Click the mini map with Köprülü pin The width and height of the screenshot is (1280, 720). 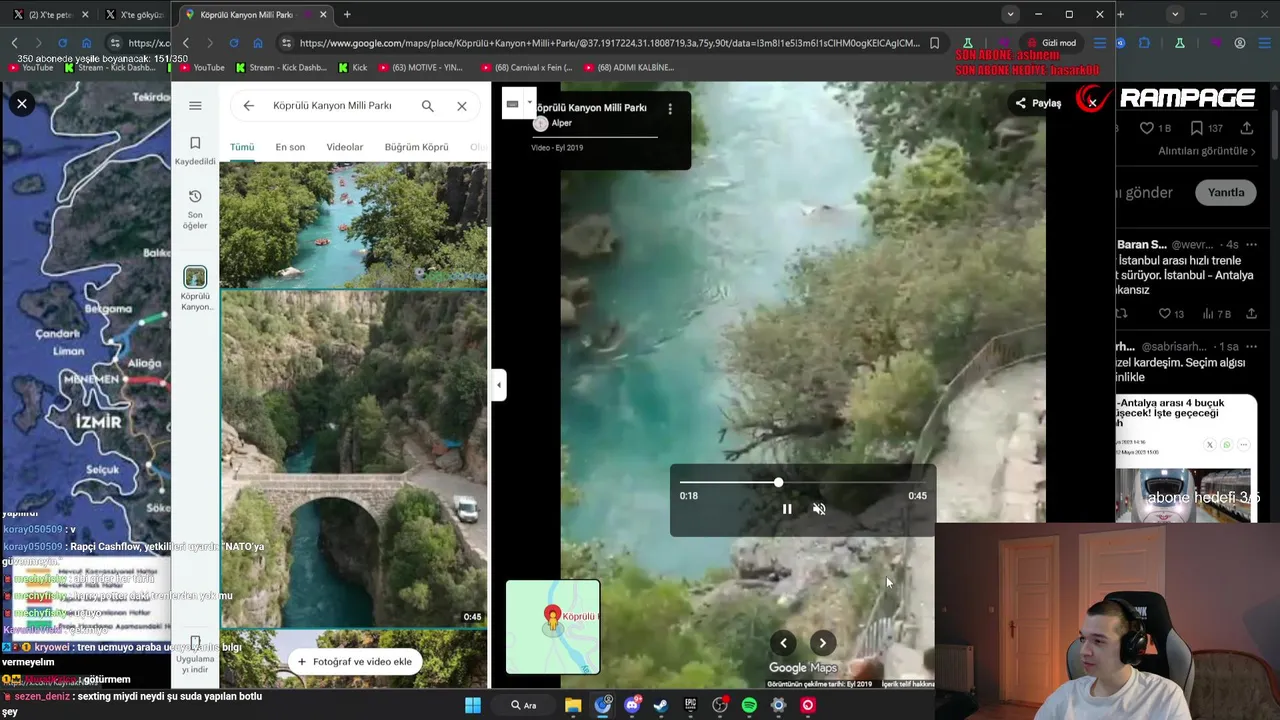(553, 627)
